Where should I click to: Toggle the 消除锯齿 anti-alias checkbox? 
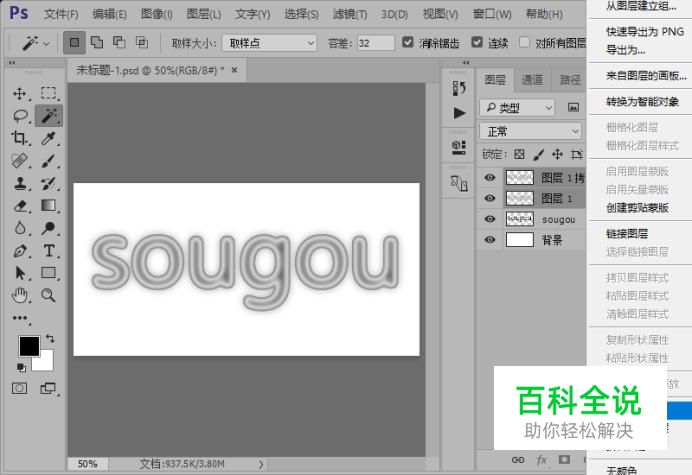[408, 42]
